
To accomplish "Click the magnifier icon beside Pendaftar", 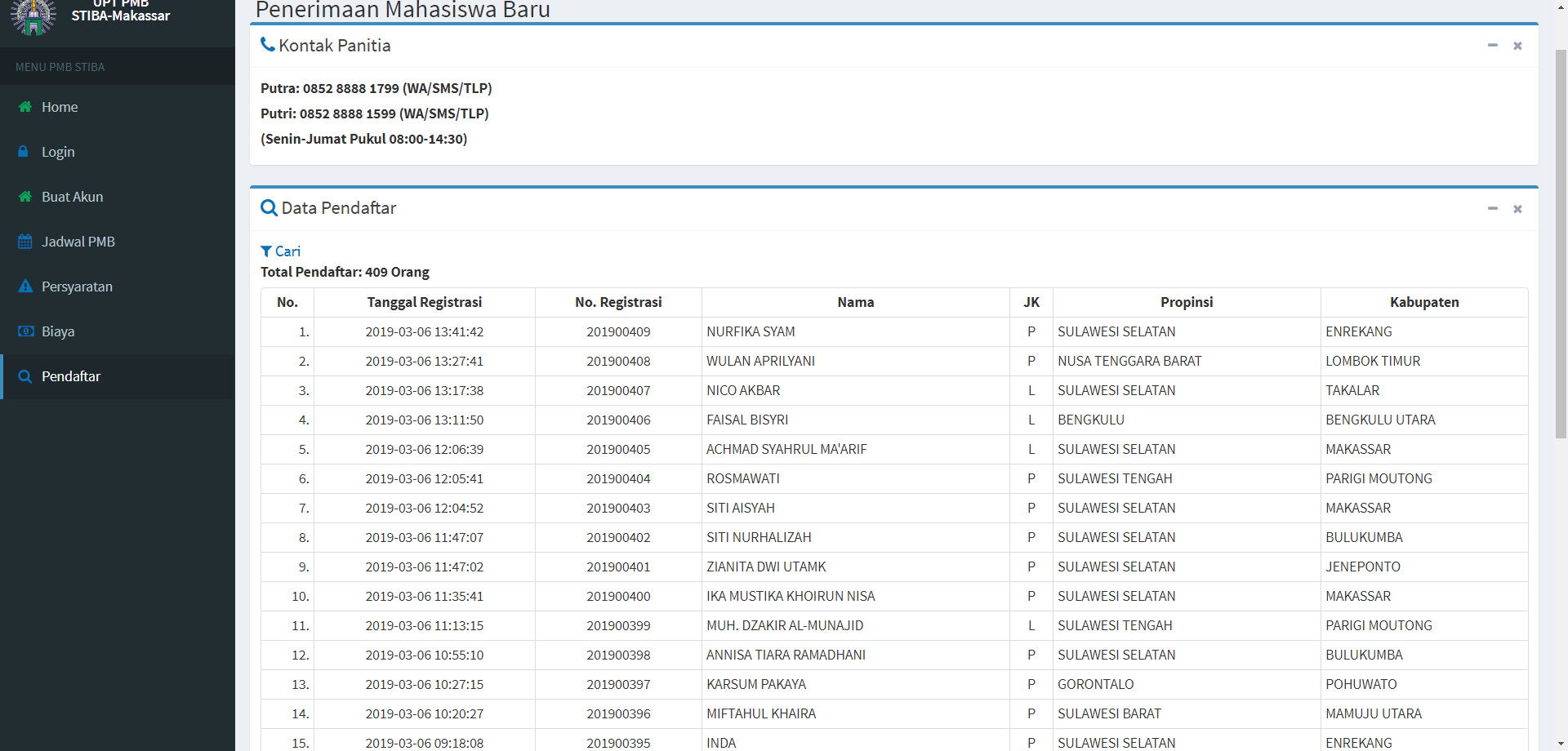I will (x=25, y=376).
